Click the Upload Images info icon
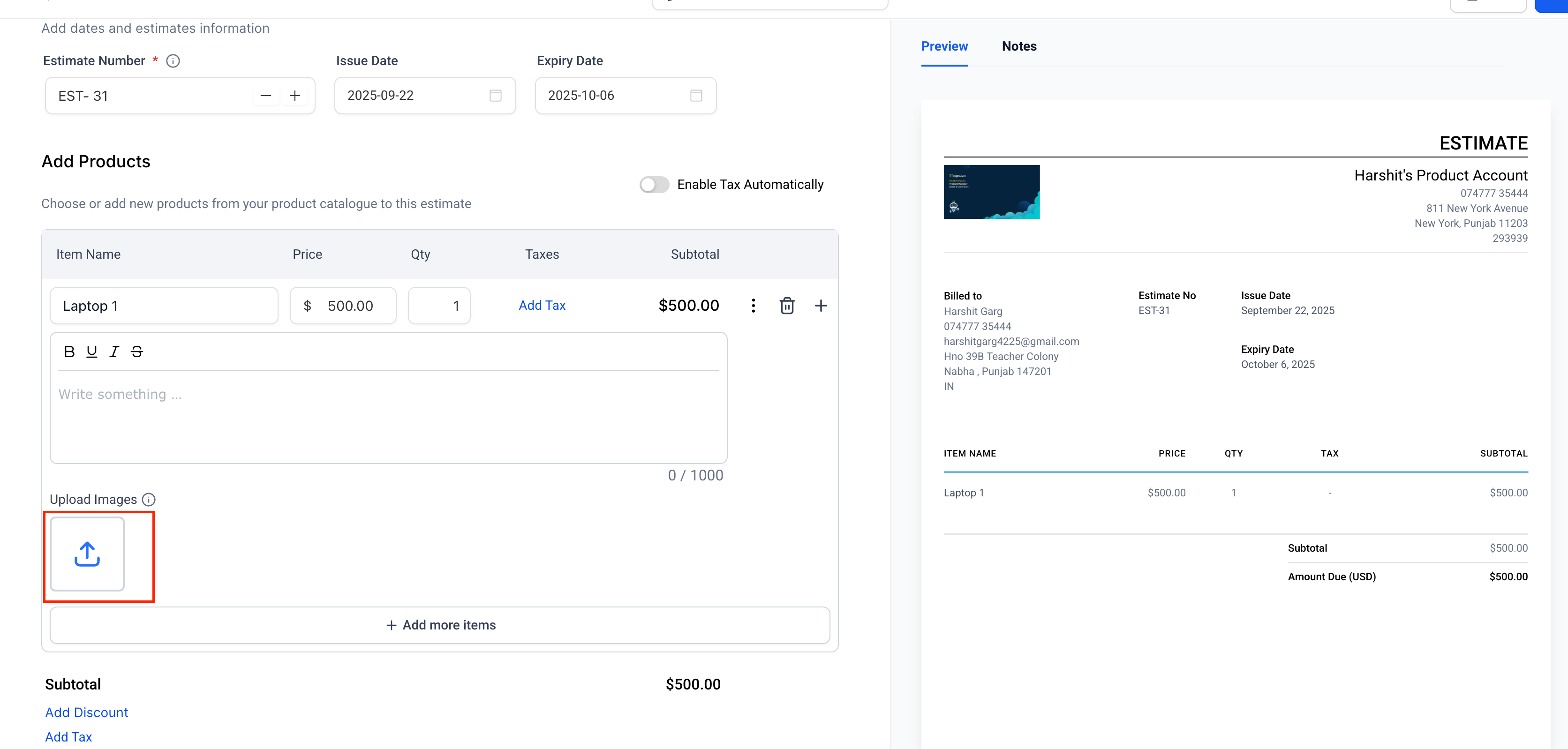Screen dimensions: 1568x749 149,500
